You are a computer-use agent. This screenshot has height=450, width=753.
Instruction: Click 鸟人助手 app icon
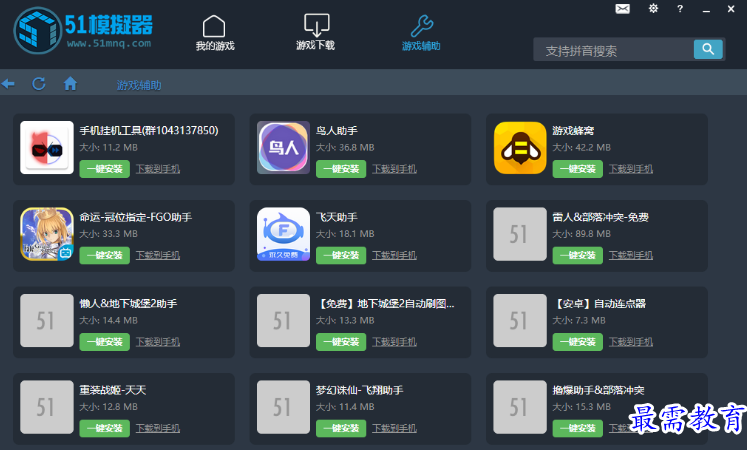point(283,147)
